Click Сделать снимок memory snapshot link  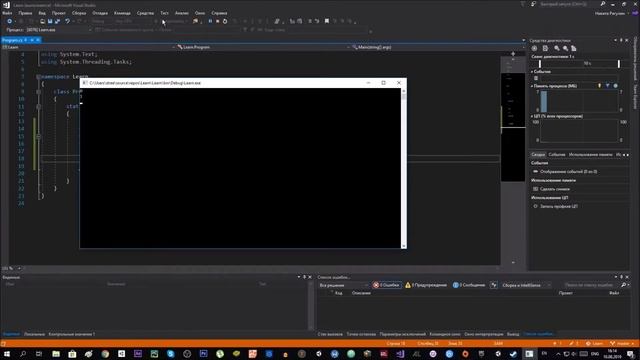555,189
